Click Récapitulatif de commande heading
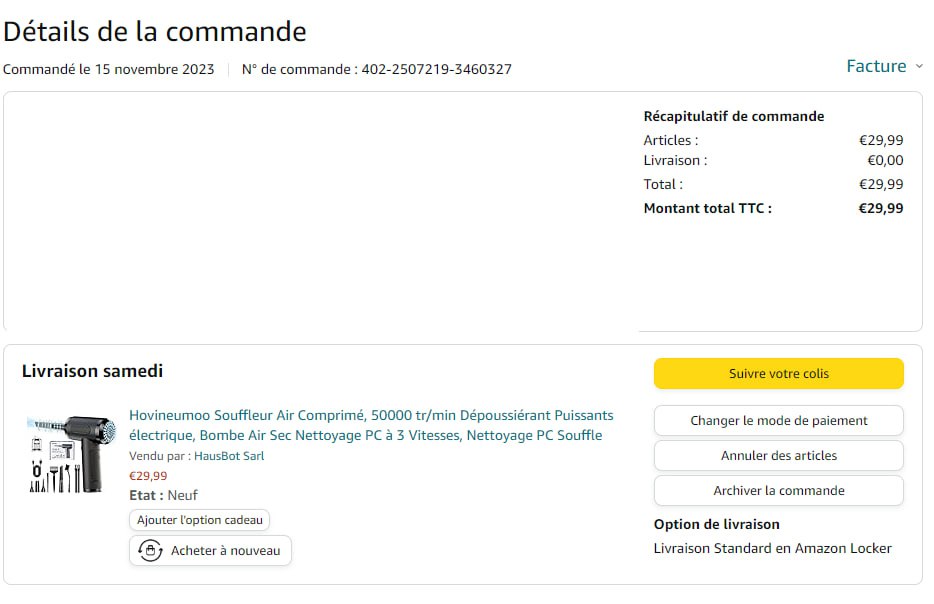This screenshot has width=934, height=604. (x=733, y=116)
